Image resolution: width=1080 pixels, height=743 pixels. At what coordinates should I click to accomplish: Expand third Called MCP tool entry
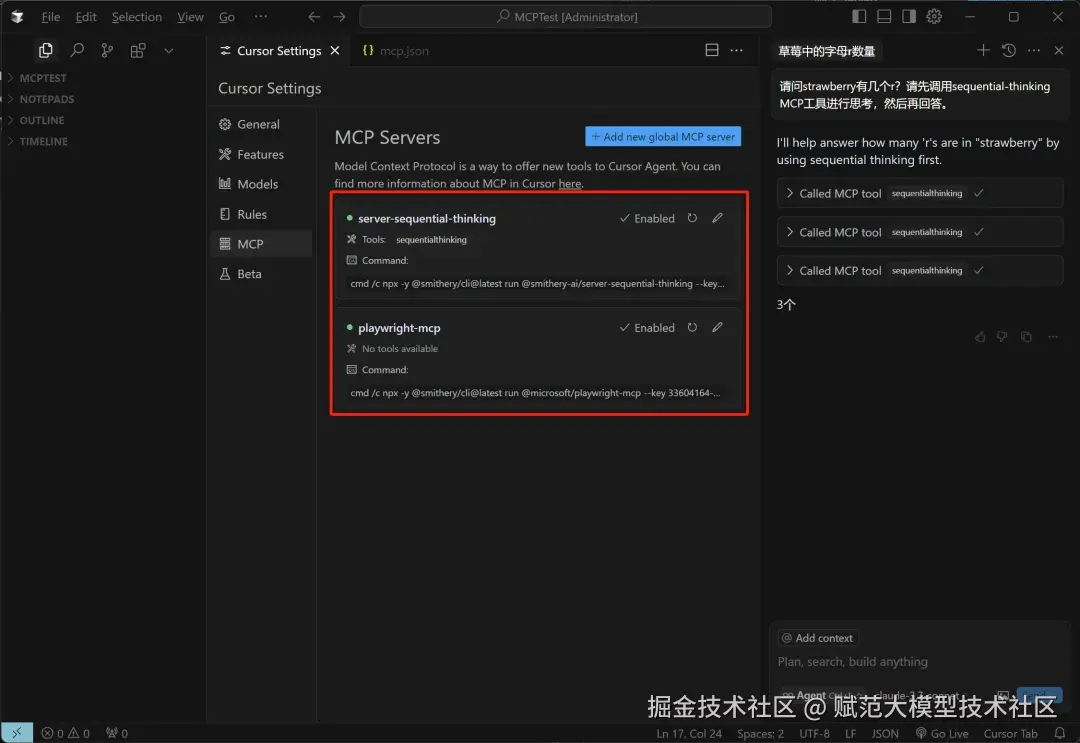(920, 271)
